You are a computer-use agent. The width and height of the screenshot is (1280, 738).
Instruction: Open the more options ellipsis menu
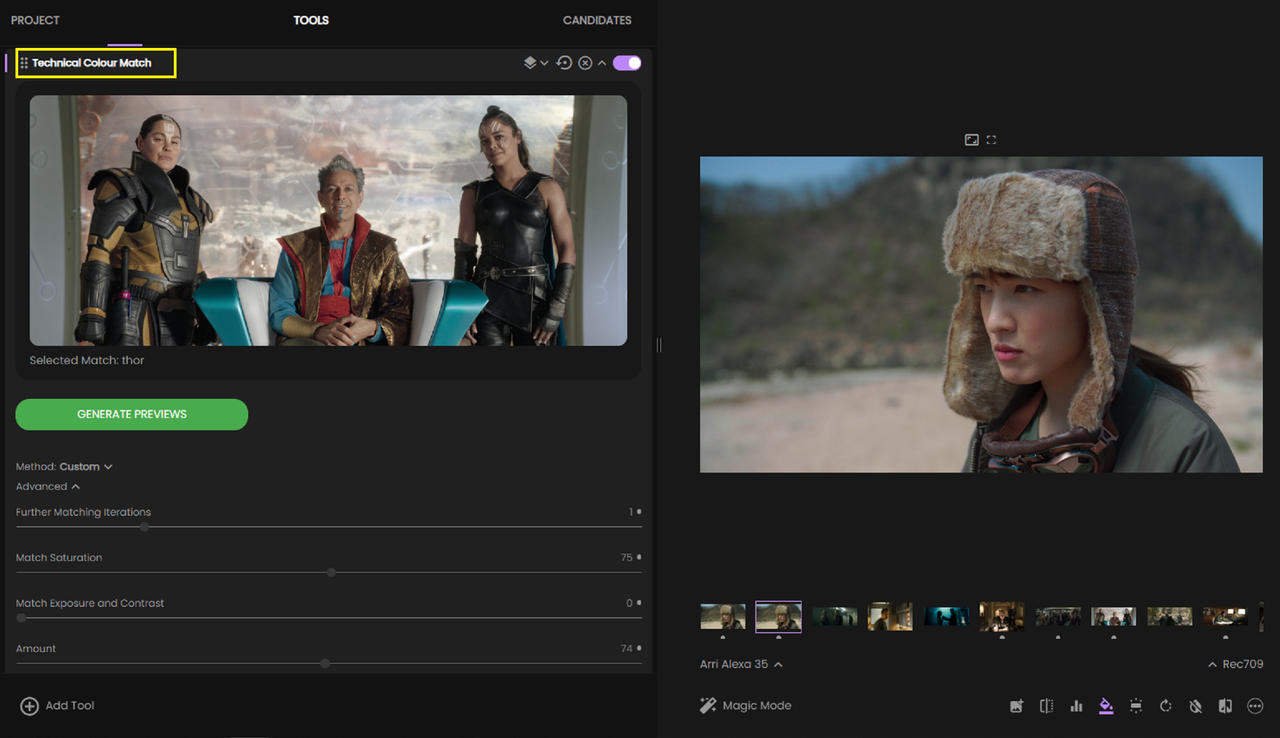[x=1256, y=706]
